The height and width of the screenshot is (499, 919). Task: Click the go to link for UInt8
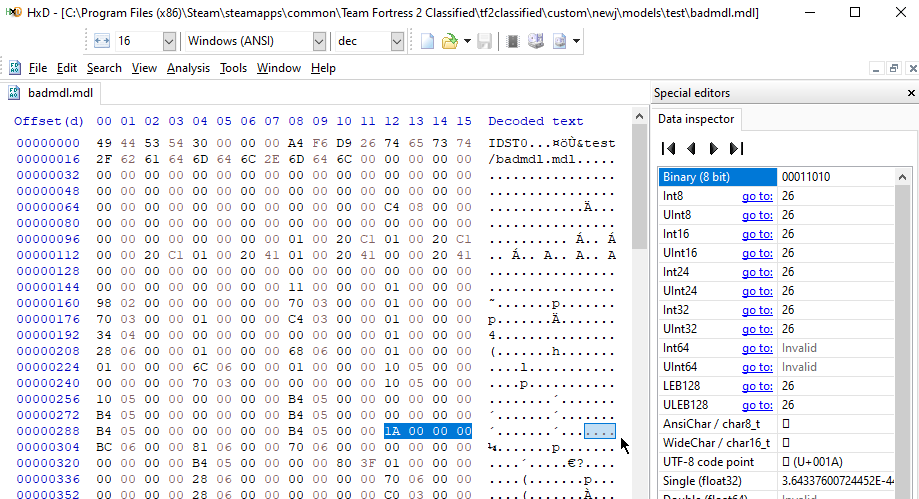point(757,215)
